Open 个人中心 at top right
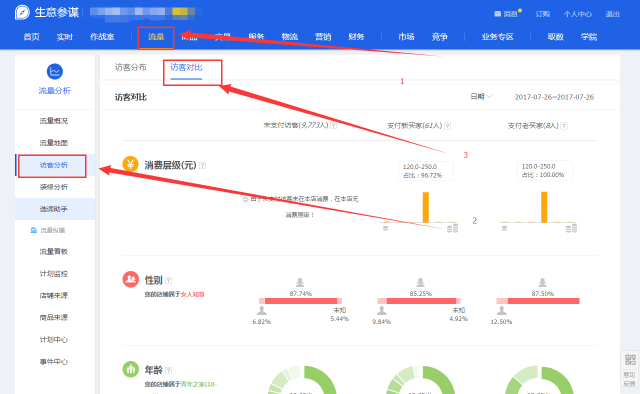Screen dimensions: 640x394 coord(578,14)
